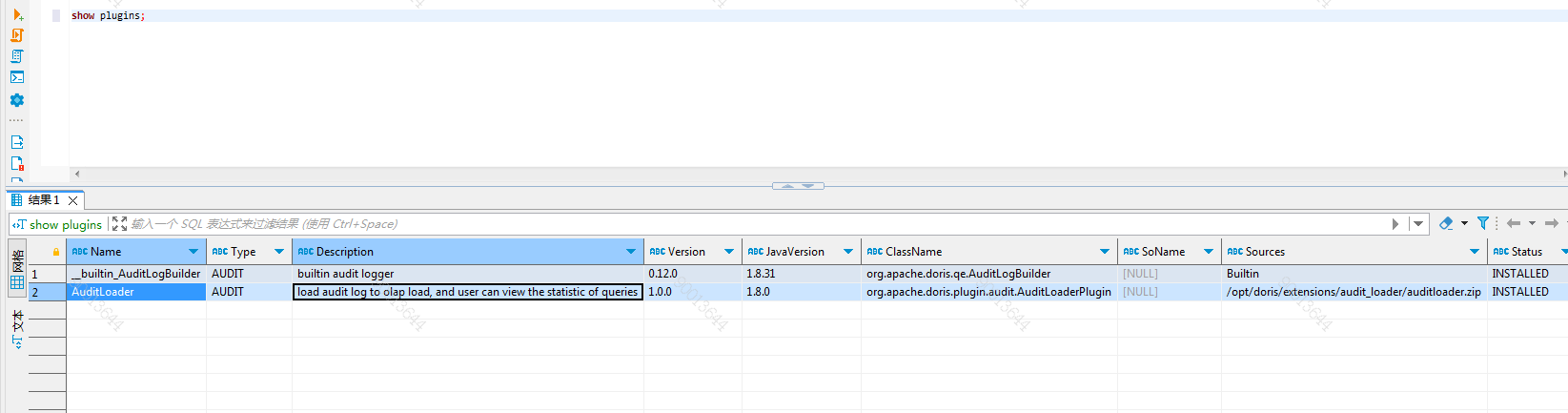Click the 'load audit log to olap load' cell
Screen dimensions: 1568x413
coord(468,292)
